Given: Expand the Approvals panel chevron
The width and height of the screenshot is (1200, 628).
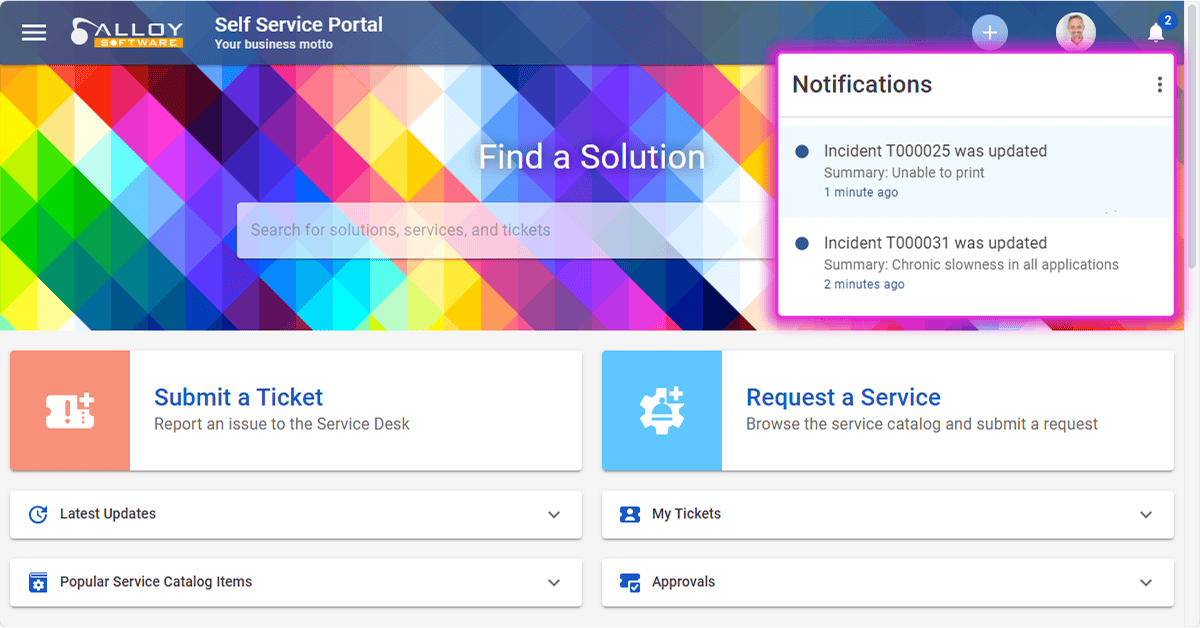Looking at the screenshot, I should [1146, 583].
